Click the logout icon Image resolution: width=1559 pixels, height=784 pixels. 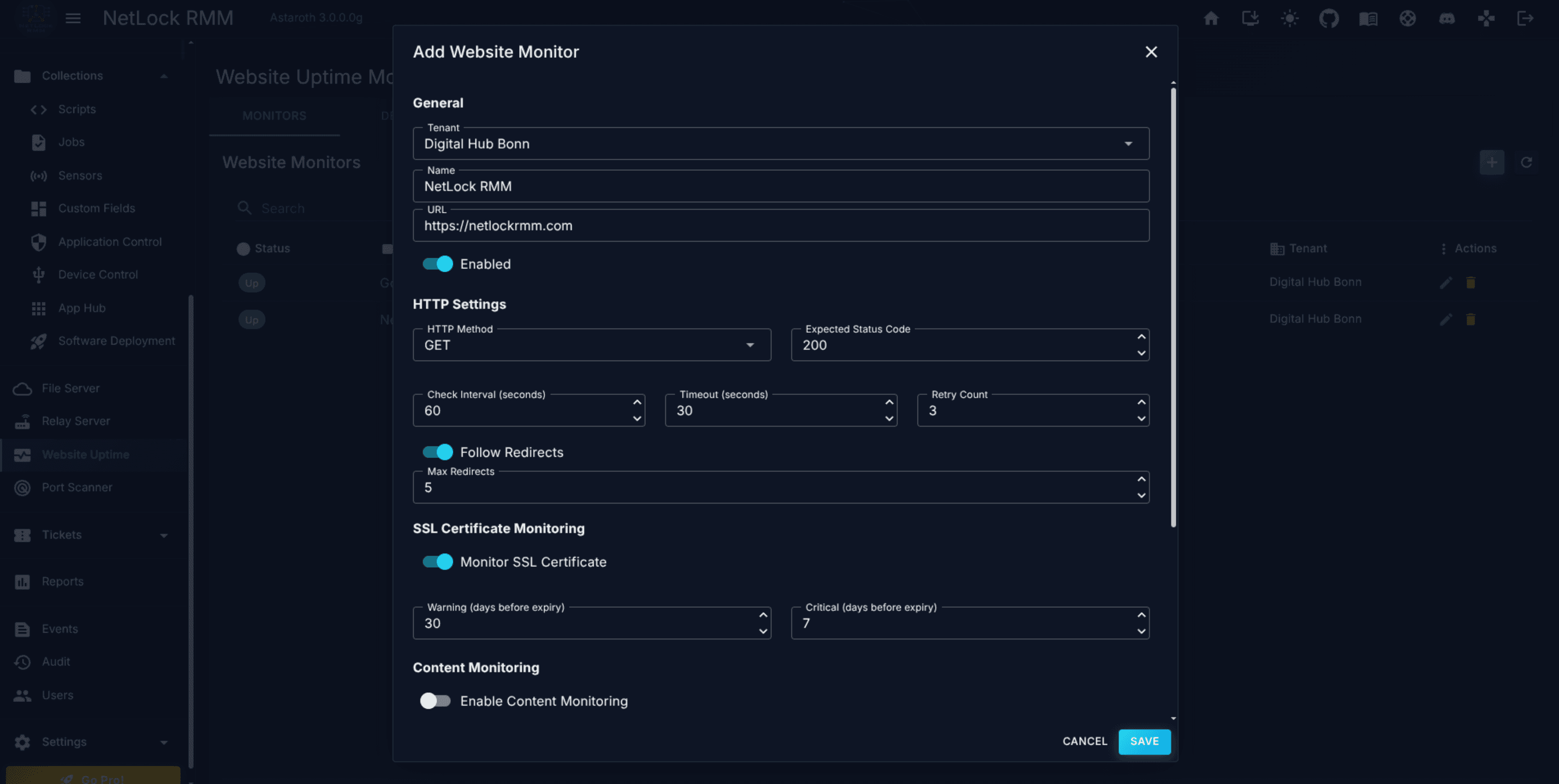pos(1526,18)
